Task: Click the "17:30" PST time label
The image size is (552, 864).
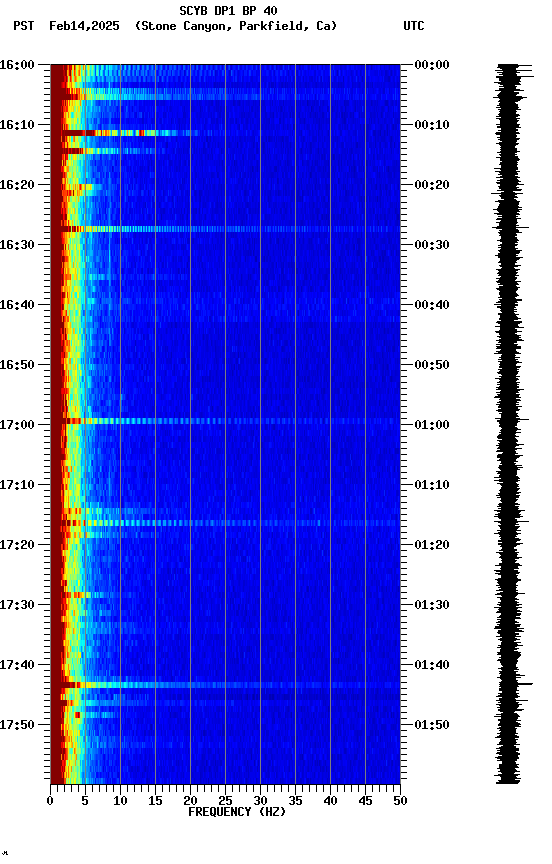Action: point(17,606)
